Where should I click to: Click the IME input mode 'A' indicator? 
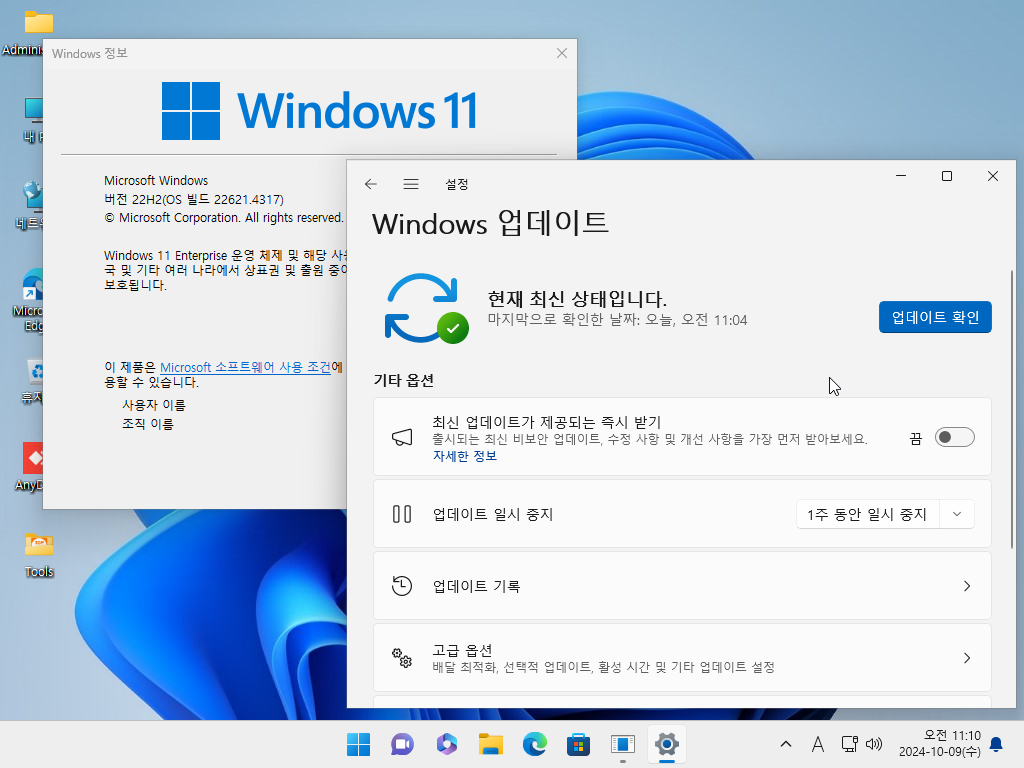[x=818, y=744]
